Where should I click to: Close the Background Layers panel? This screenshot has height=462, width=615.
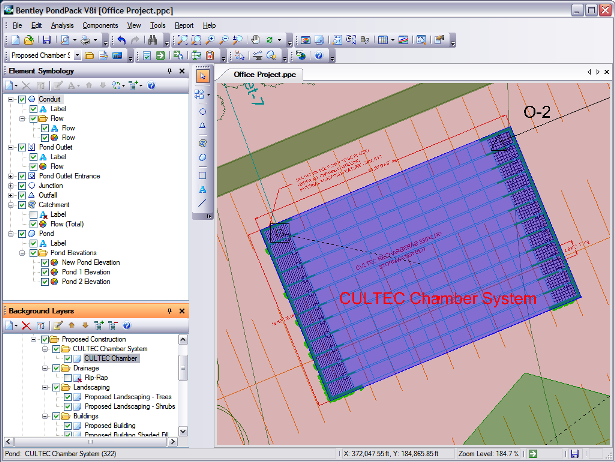click(182, 311)
